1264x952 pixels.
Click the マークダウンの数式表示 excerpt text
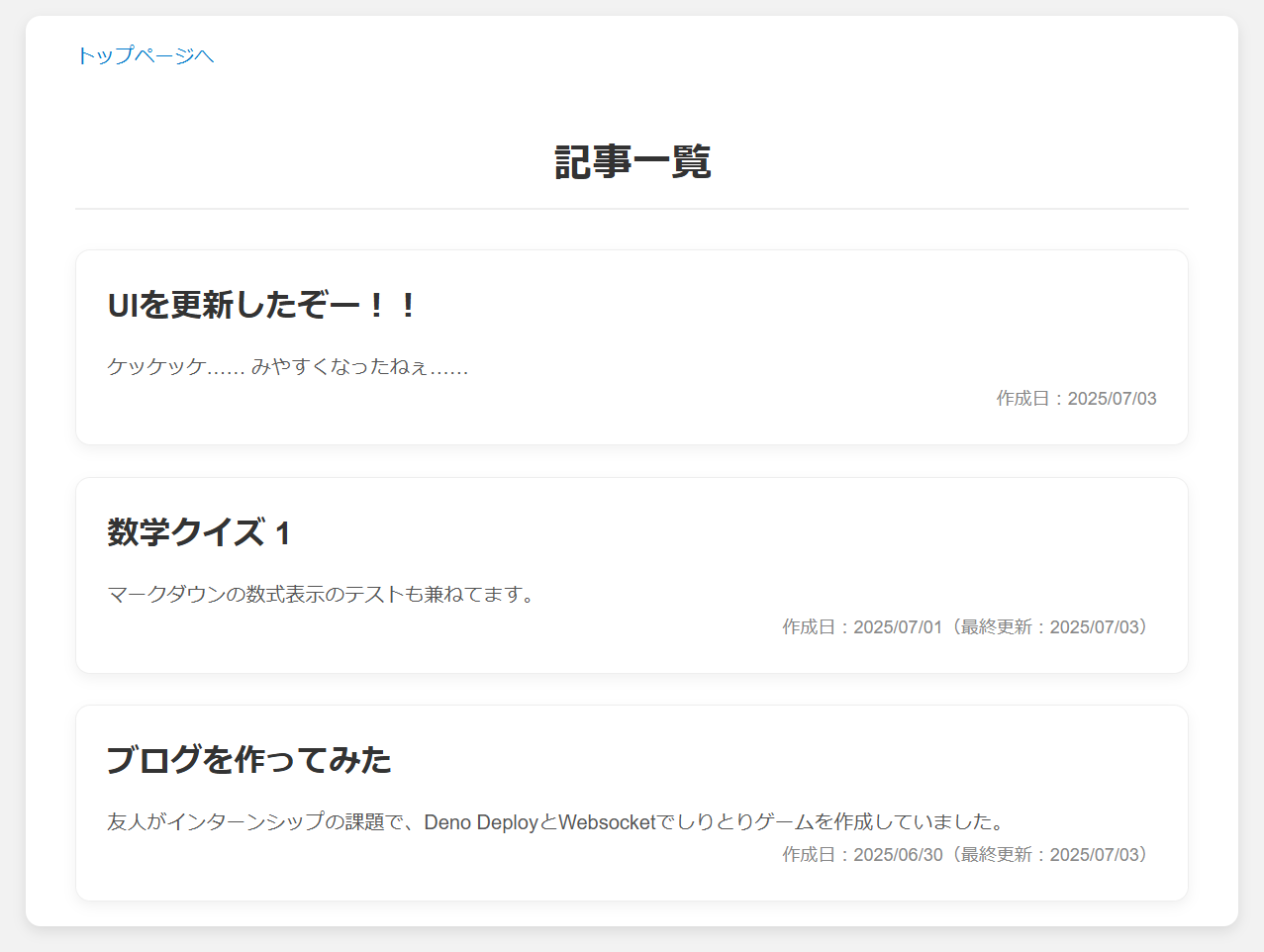[321, 594]
